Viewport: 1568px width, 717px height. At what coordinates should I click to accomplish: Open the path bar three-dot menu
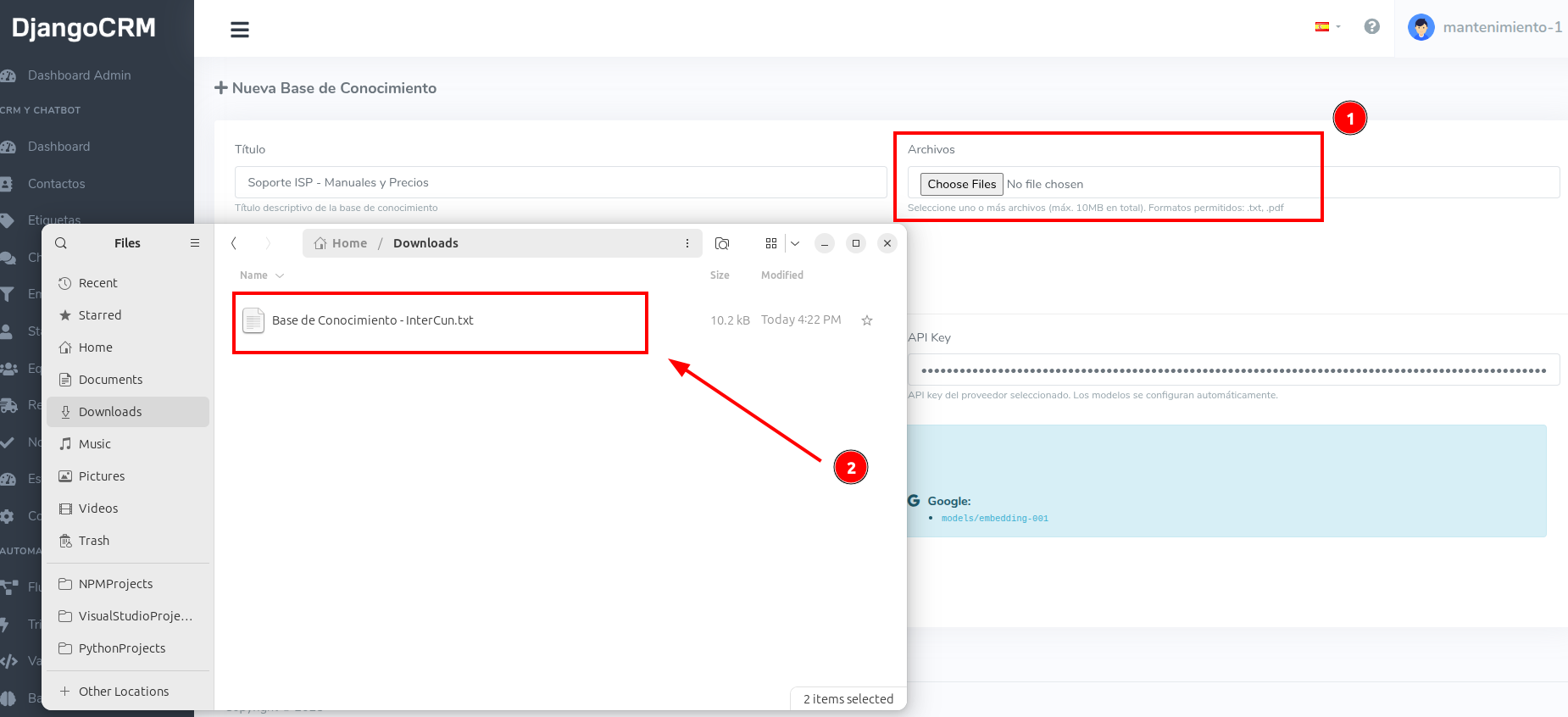coord(687,243)
